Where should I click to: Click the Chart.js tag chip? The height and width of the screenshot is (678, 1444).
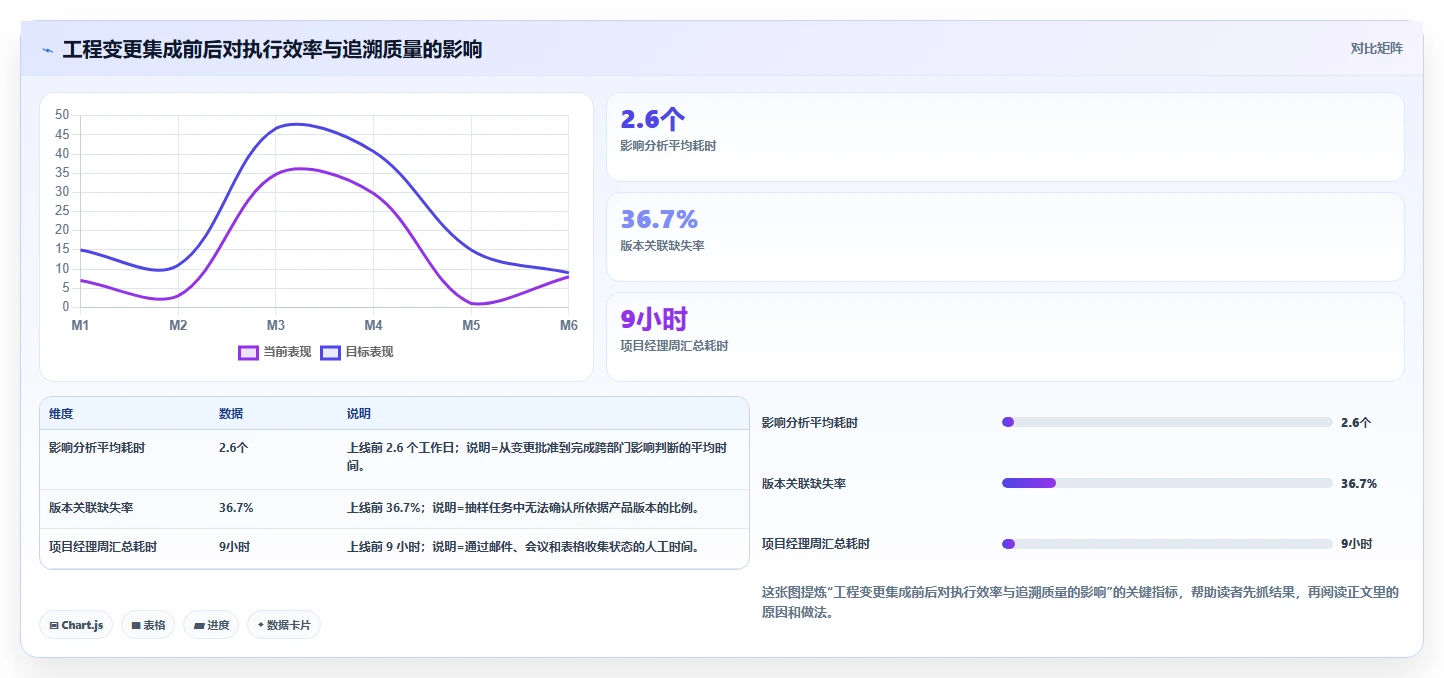pyautogui.click(x=76, y=625)
